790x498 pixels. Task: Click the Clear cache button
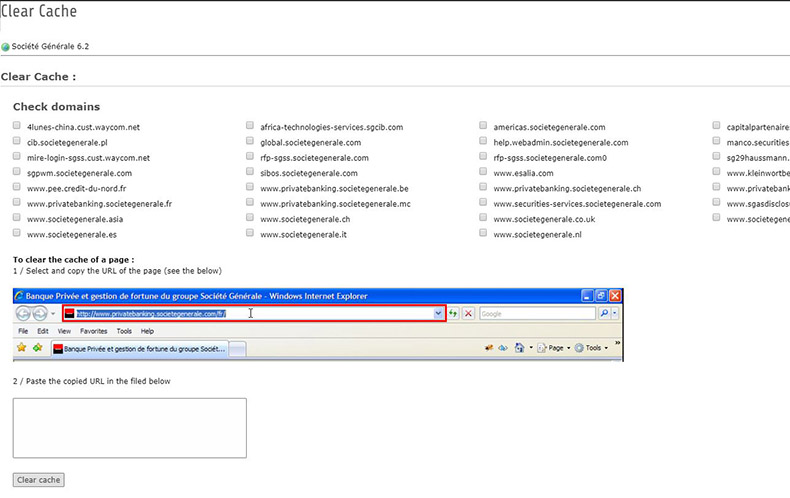point(39,480)
